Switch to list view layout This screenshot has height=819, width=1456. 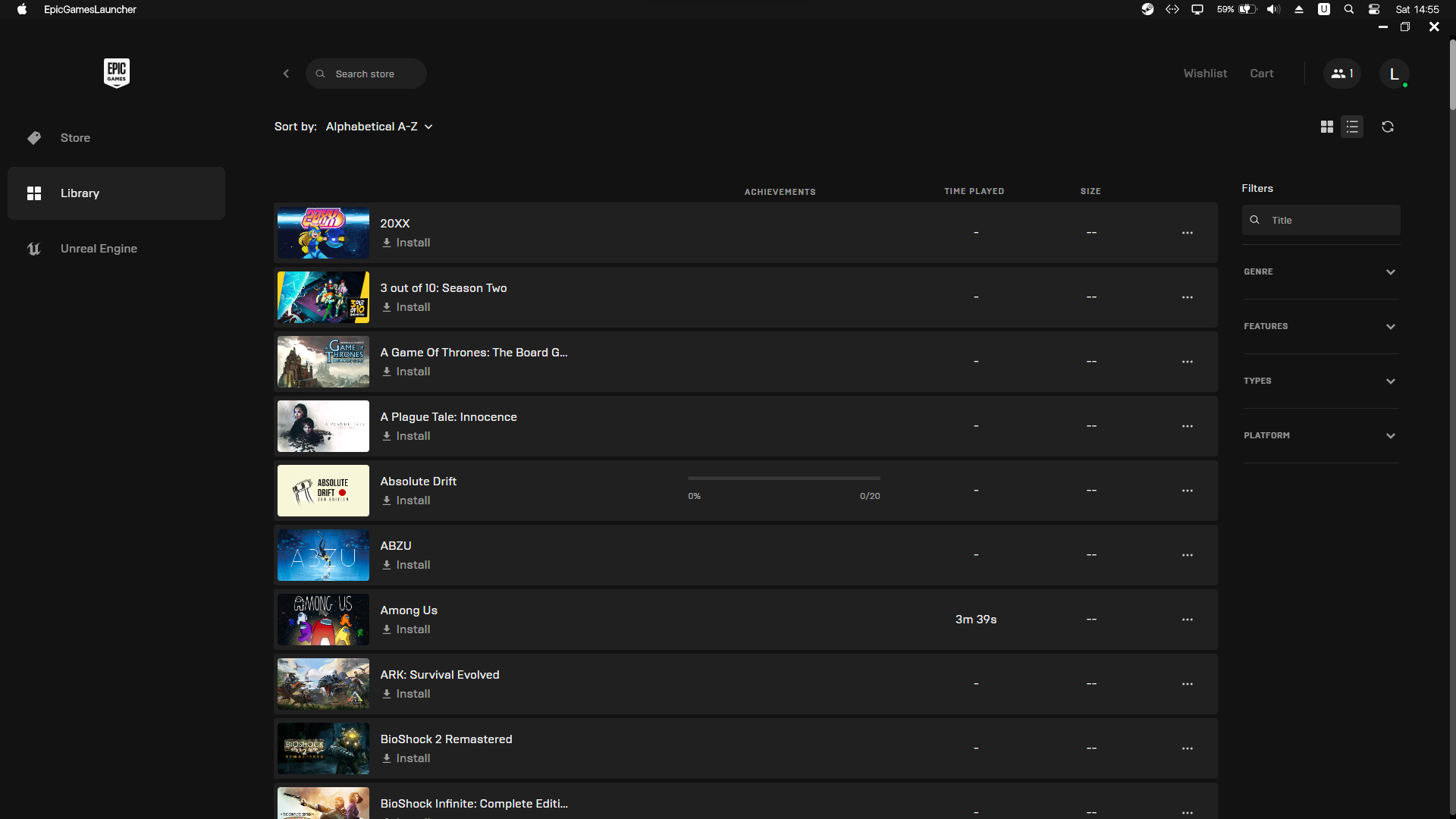coord(1352,127)
